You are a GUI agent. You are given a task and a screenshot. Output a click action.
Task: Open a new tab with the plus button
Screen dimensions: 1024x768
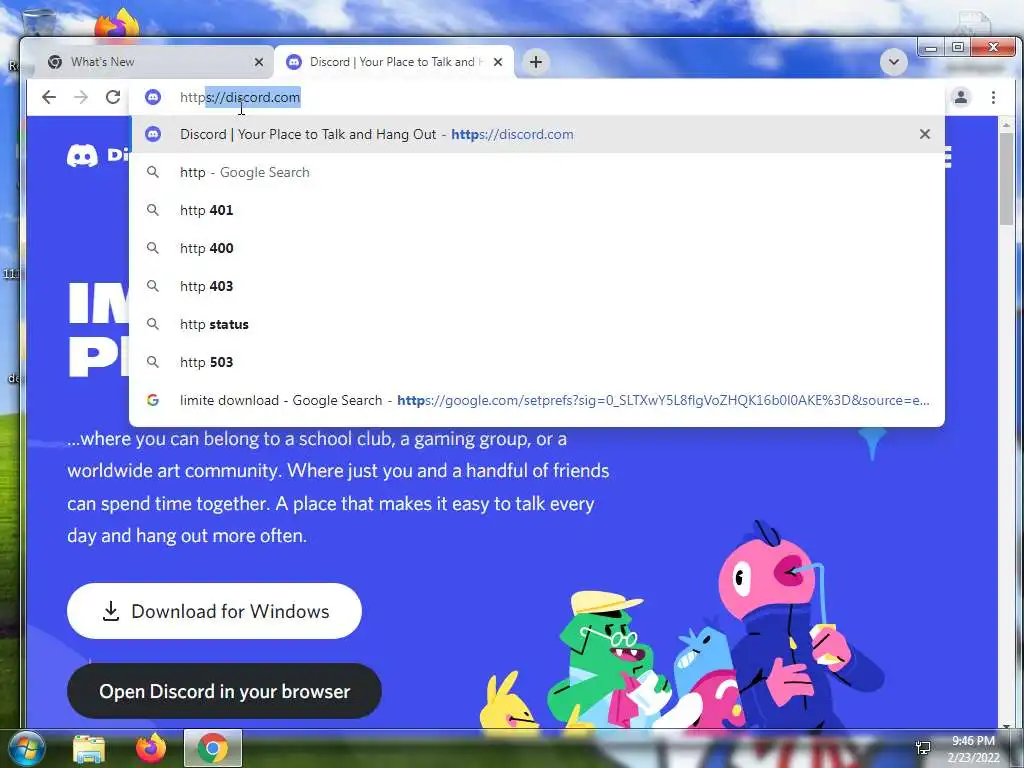tap(536, 62)
